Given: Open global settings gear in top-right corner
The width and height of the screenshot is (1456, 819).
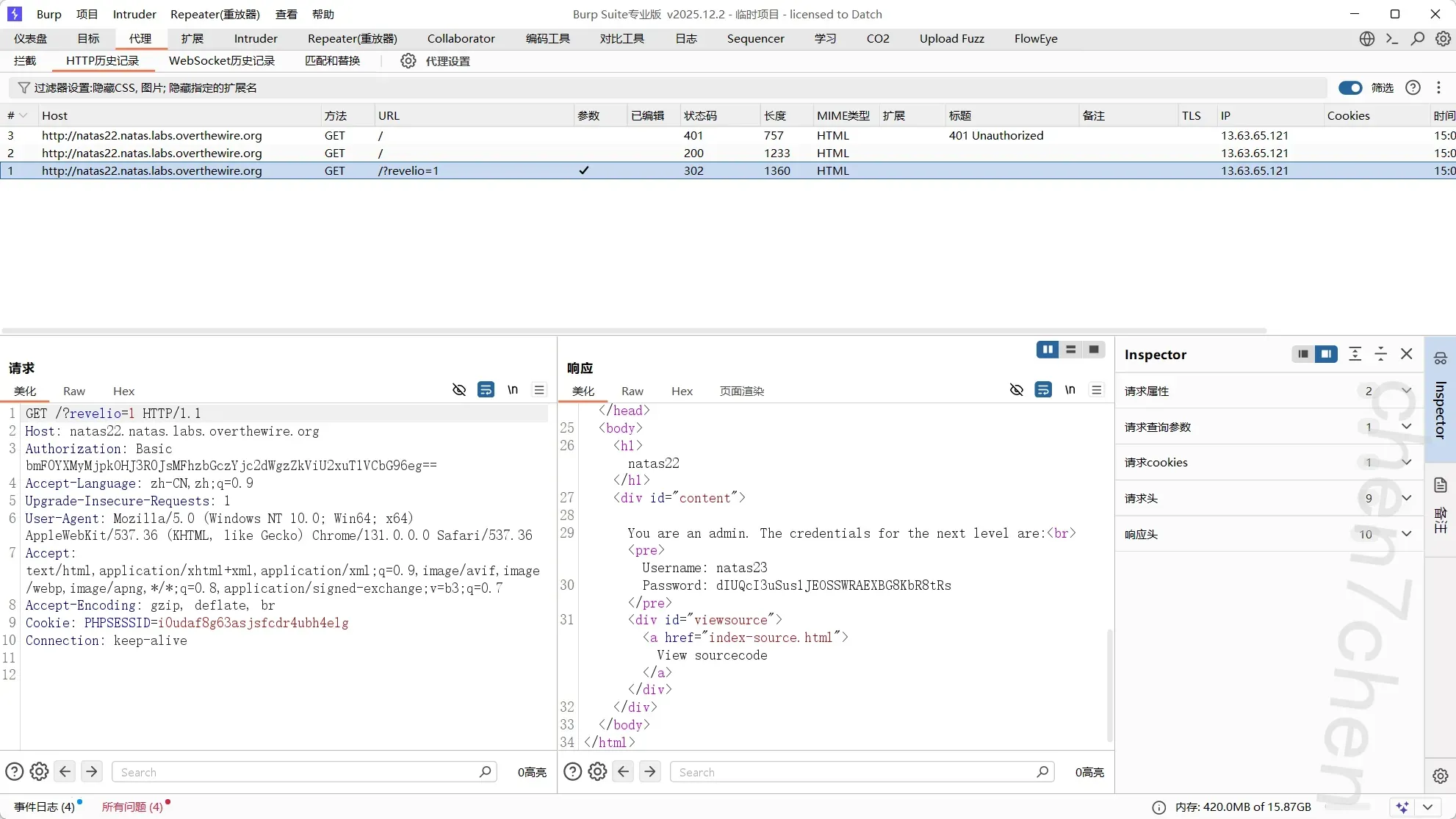Looking at the screenshot, I should coord(1443,39).
